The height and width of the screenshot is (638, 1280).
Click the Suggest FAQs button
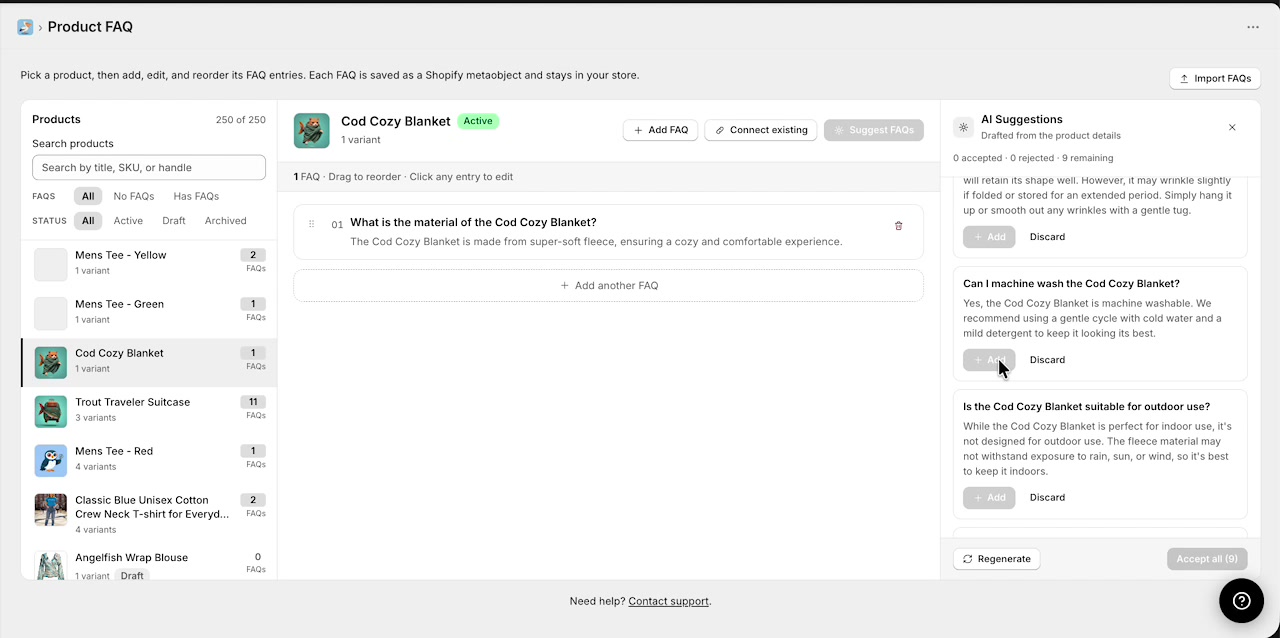874,130
